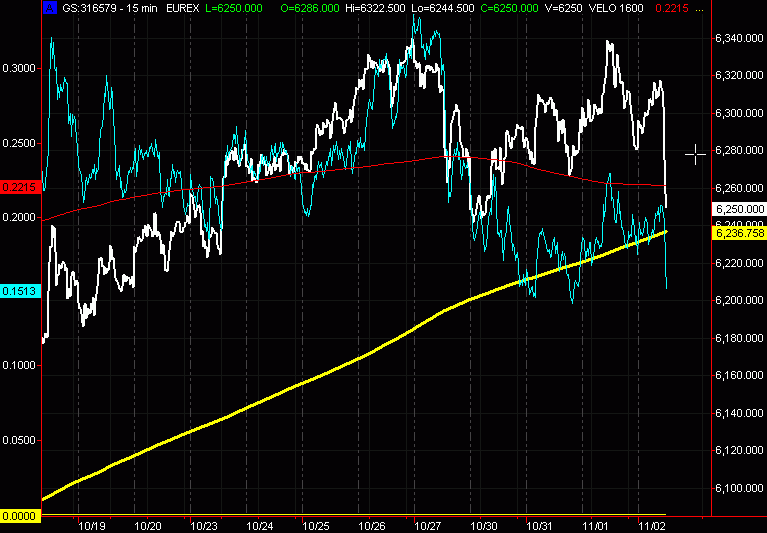Click the 6,100.000 price axis label
Viewport: 767px width, 533px height.
coord(739,488)
